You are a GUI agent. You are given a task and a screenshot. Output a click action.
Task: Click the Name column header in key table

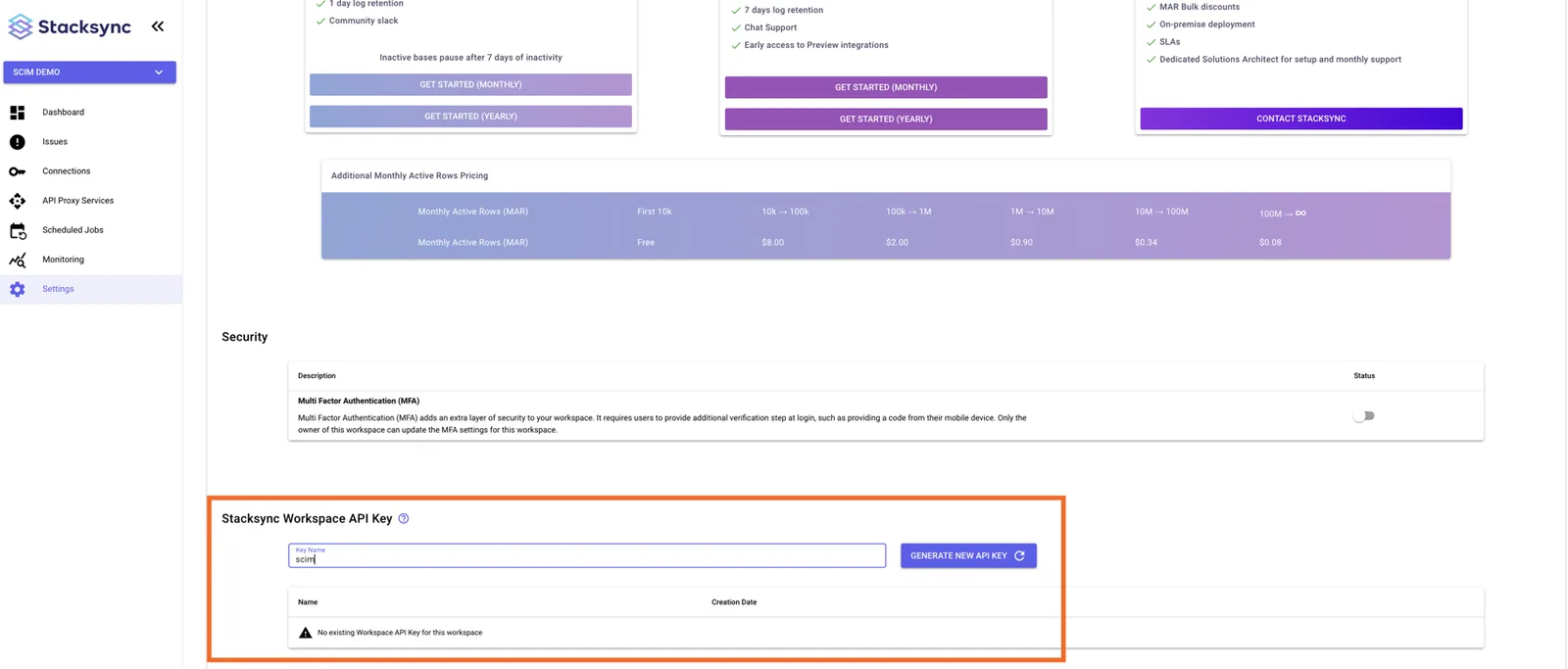308,602
